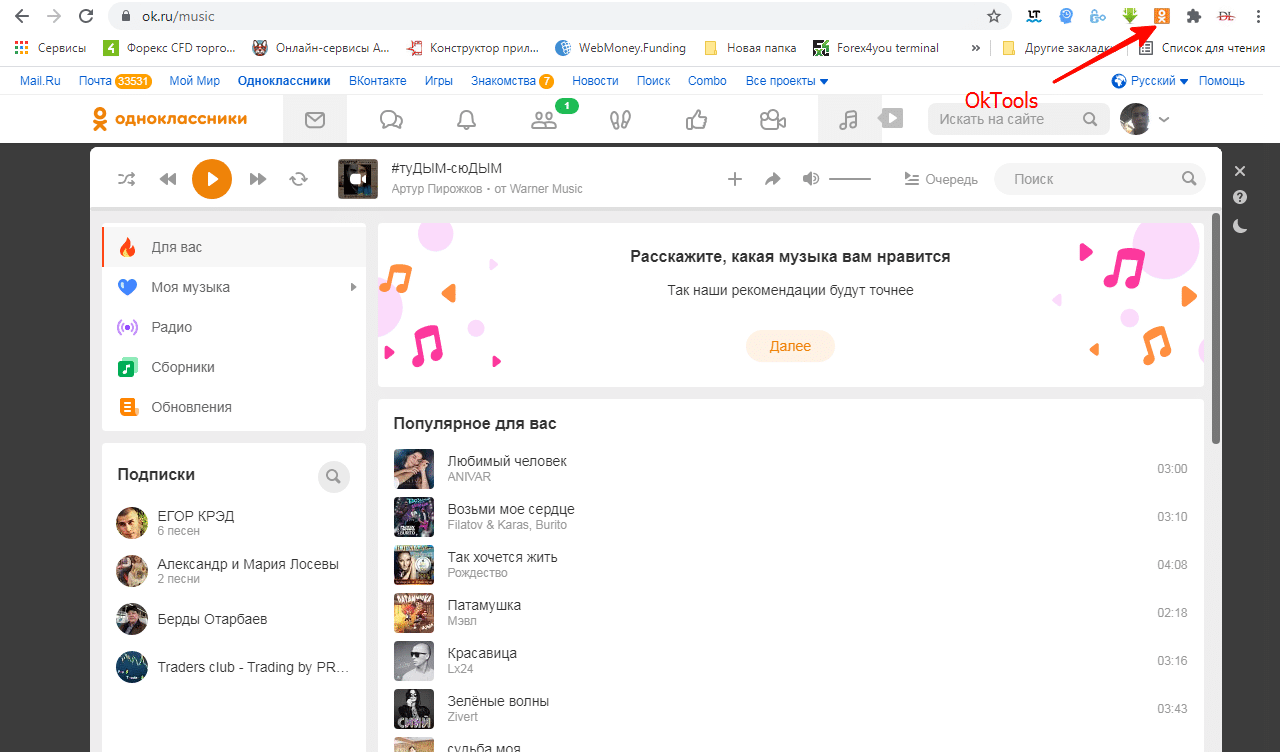Switch to dark theme moon icon
The height and width of the screenshot is (752, 1280).
click(1240, 226)
